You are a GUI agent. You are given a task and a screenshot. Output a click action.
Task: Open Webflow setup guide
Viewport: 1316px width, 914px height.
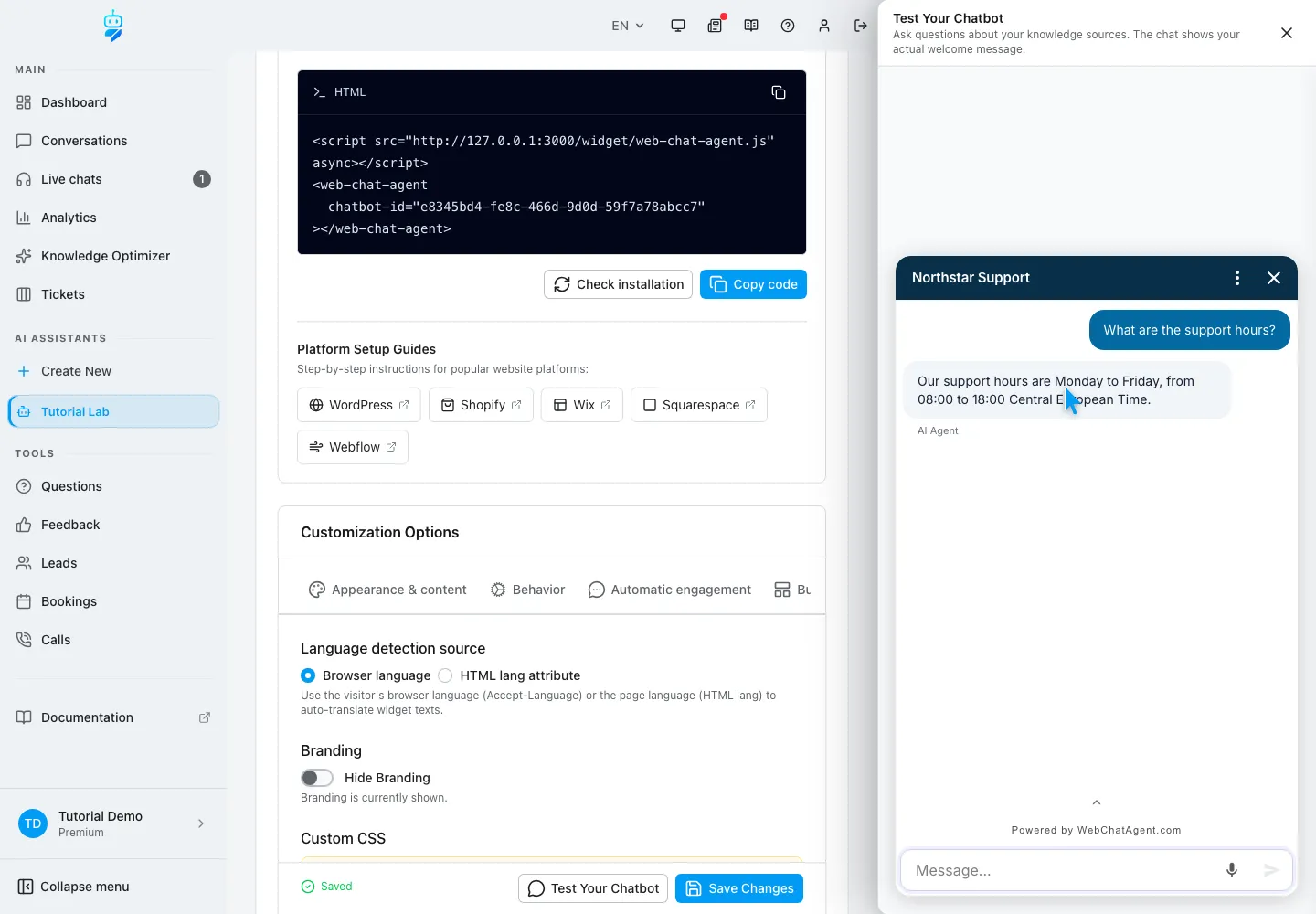(x=353, y=447)
